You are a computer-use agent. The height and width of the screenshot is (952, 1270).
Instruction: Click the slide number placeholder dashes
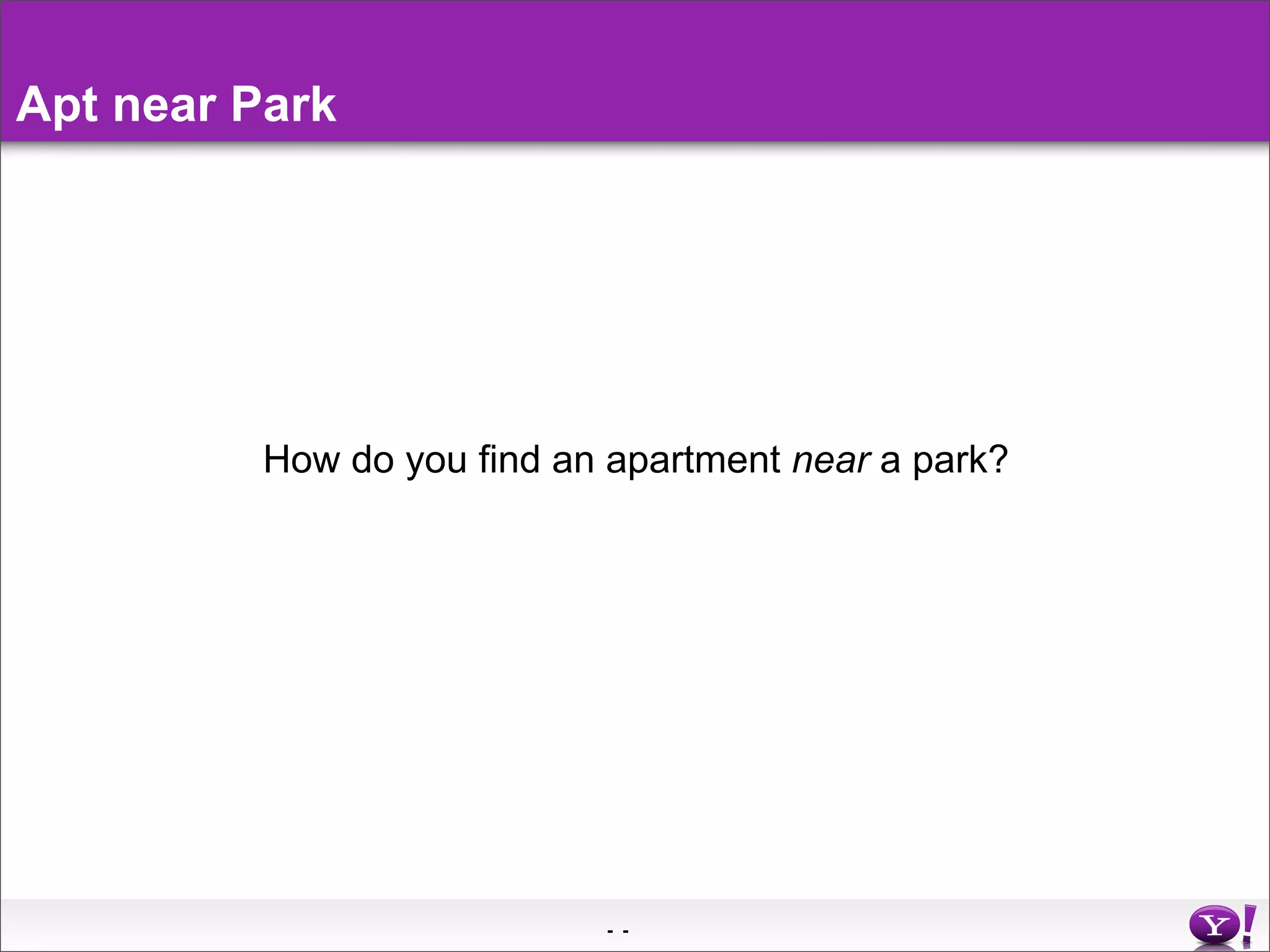[x=618, y=931]
